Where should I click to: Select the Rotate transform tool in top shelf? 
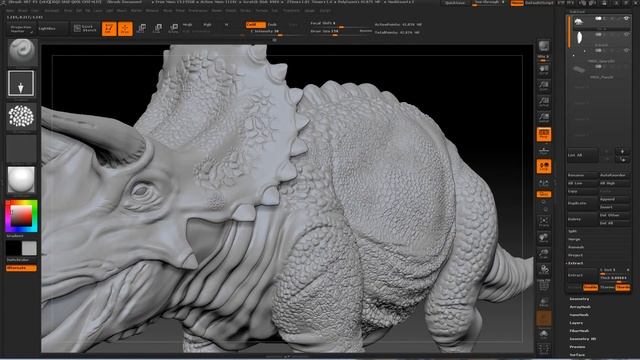pyautogui.click(x=173, y=28)
